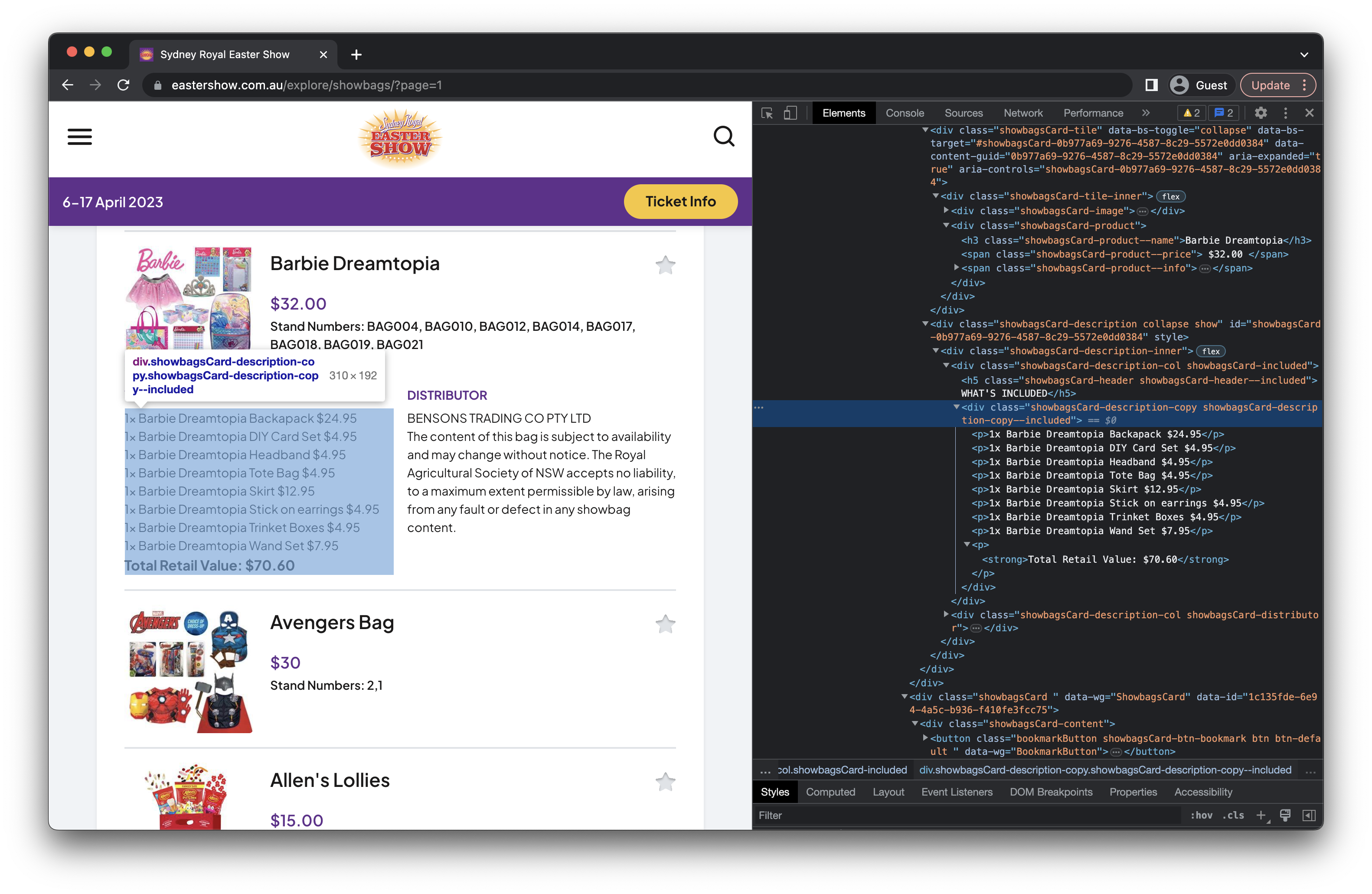Switch to the Computed pane tab
1372x894 pixels.
(830, 792)
